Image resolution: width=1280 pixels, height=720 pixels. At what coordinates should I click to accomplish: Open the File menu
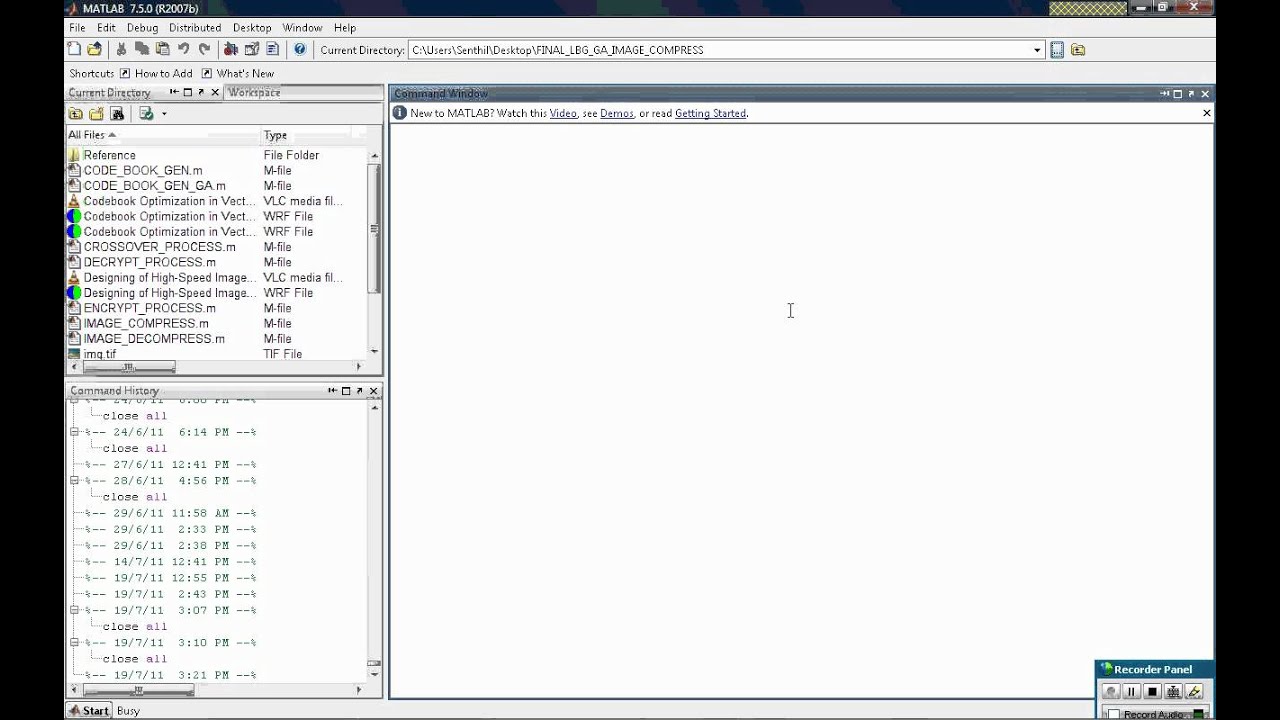coord(77,28)
